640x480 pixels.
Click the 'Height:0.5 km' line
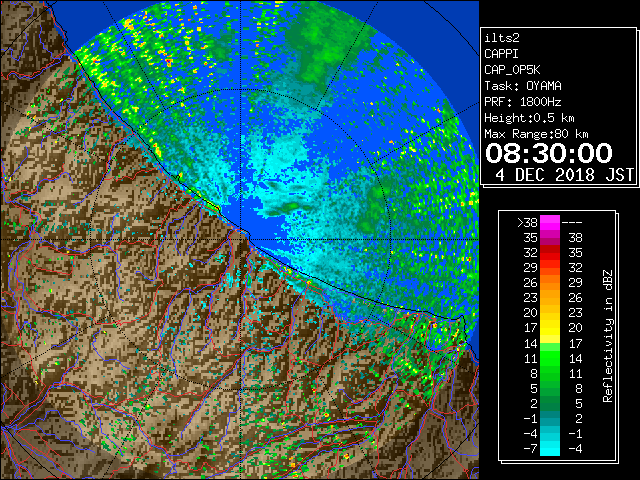[x=529, y=118]
